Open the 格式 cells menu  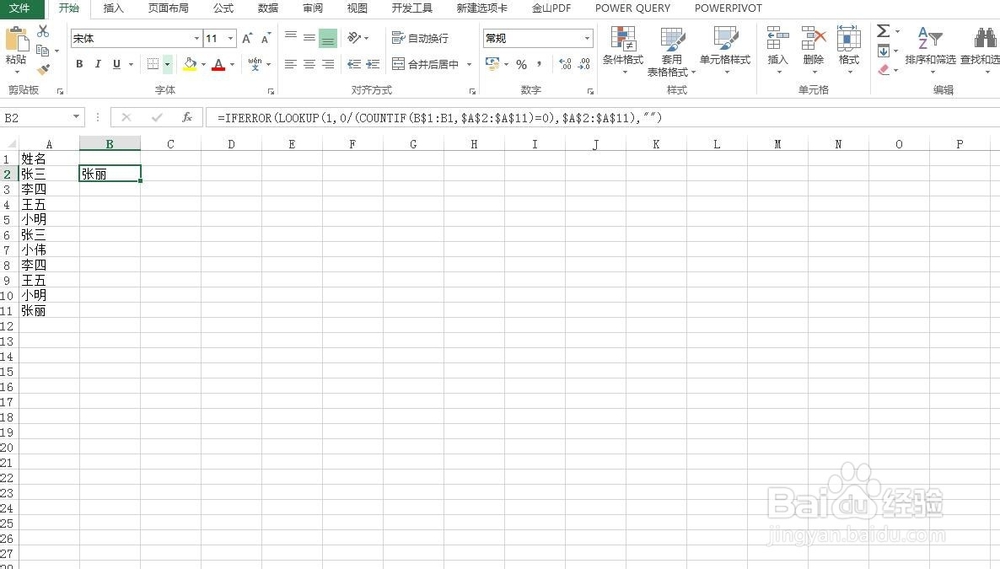(x=848, y=50)
